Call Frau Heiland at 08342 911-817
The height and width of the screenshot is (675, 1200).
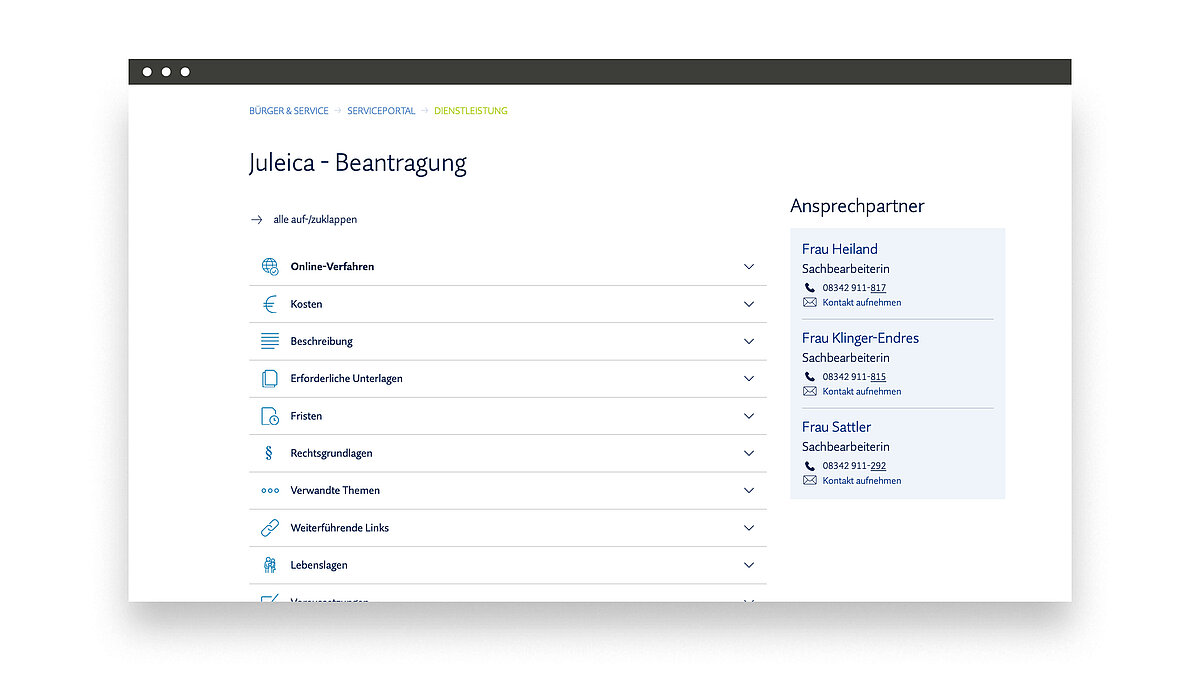854,288
